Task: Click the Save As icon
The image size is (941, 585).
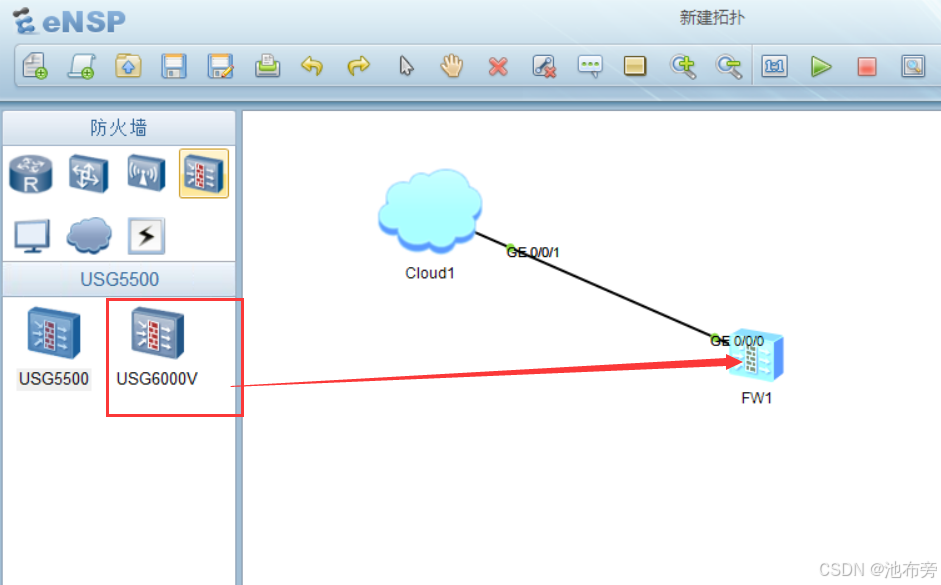Action: coord(220,65)
